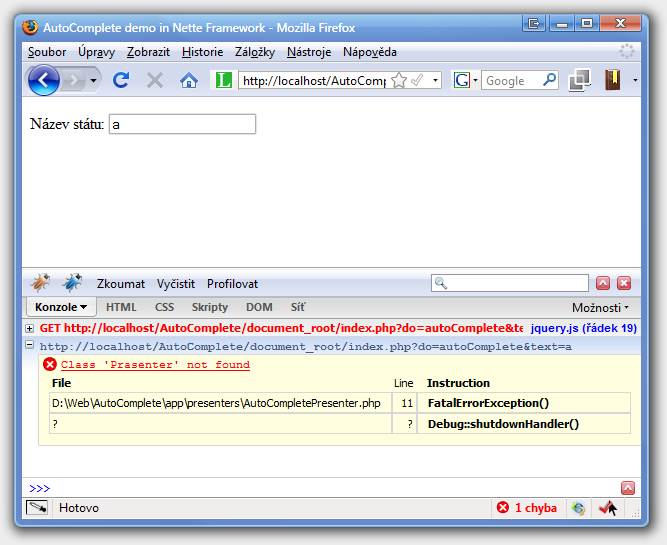Click the grey index.php?do=autoComplete&text=a URL
667x545 pixels.
305,347
